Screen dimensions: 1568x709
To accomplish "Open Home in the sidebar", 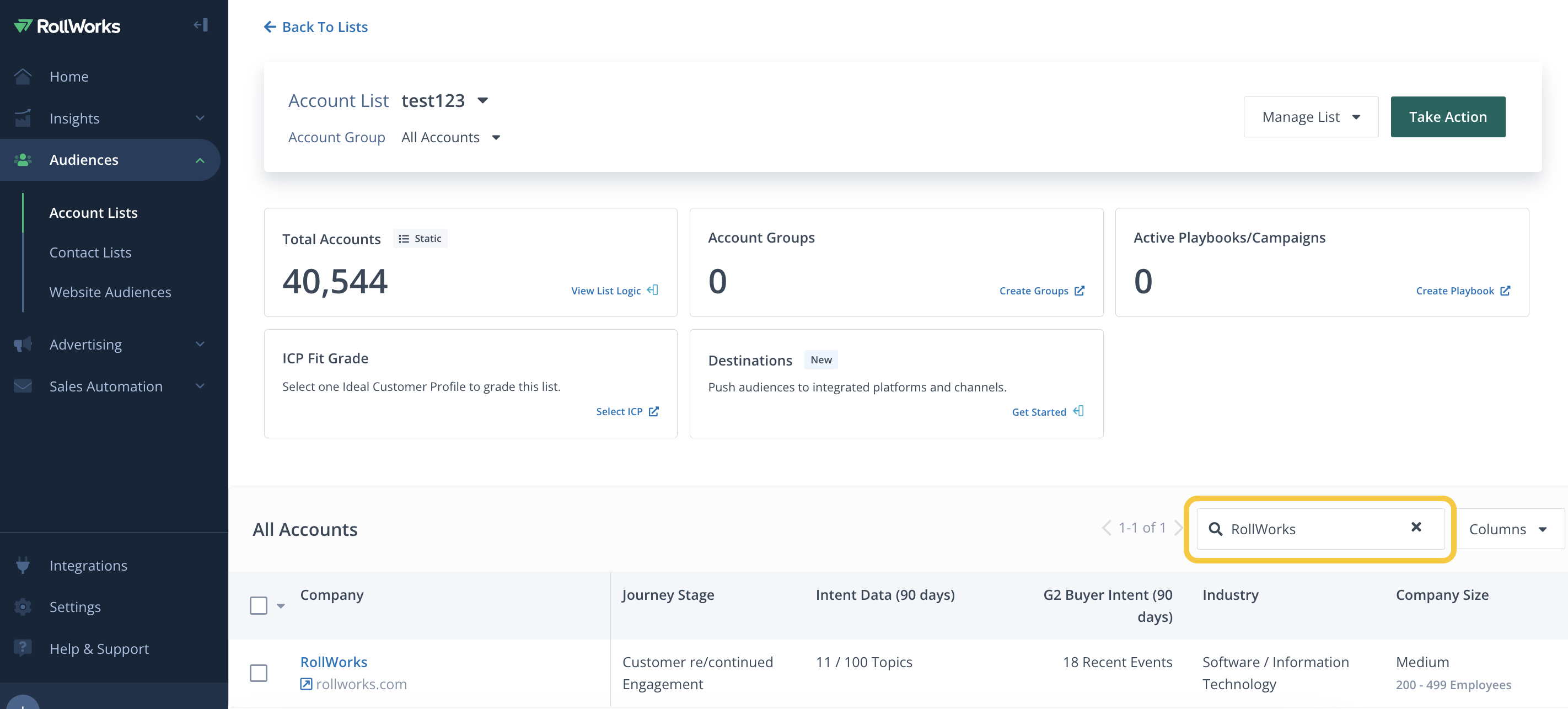I will [x=69, y=77].
